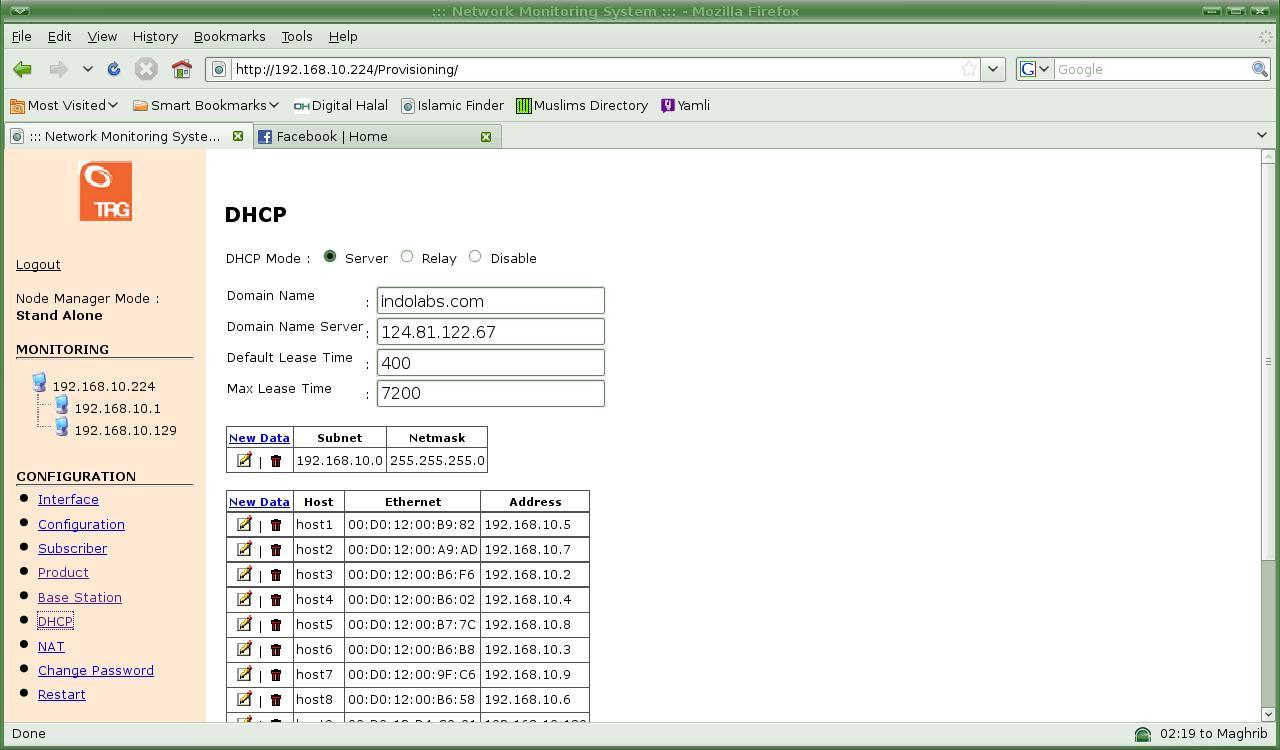The image size is (1280, 750).
Task: Open the URL bar history dropdown
Action: pos(992,69)
